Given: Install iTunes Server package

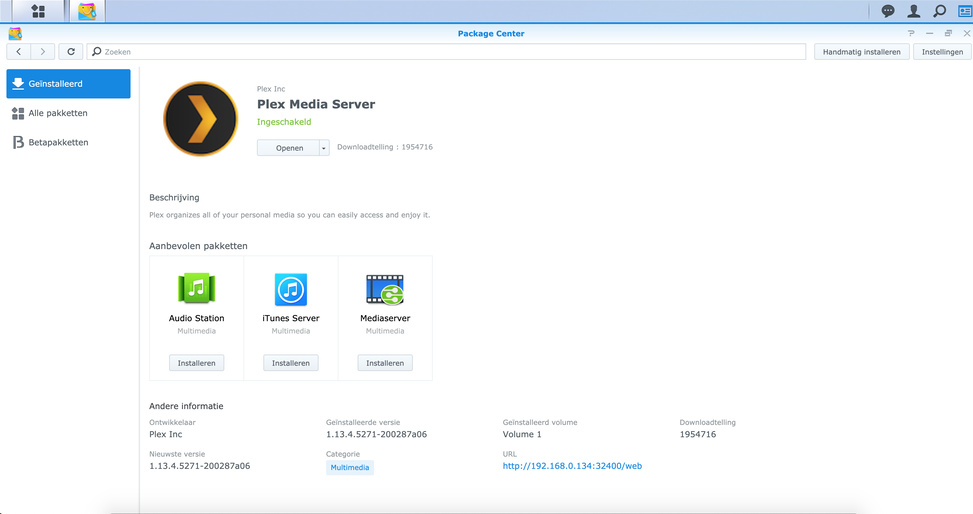Looking at the screenshot, I should tap(291, 363).
